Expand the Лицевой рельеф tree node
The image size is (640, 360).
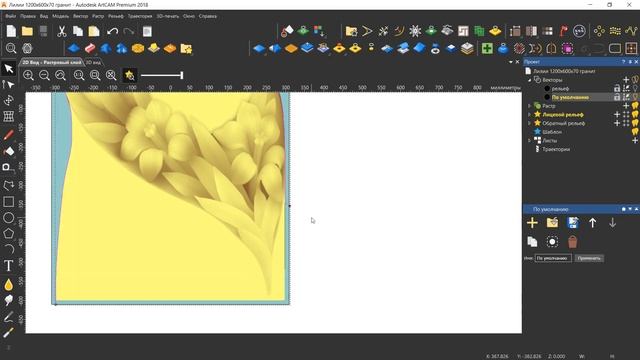pyautogui.click(x=530, y=115)
